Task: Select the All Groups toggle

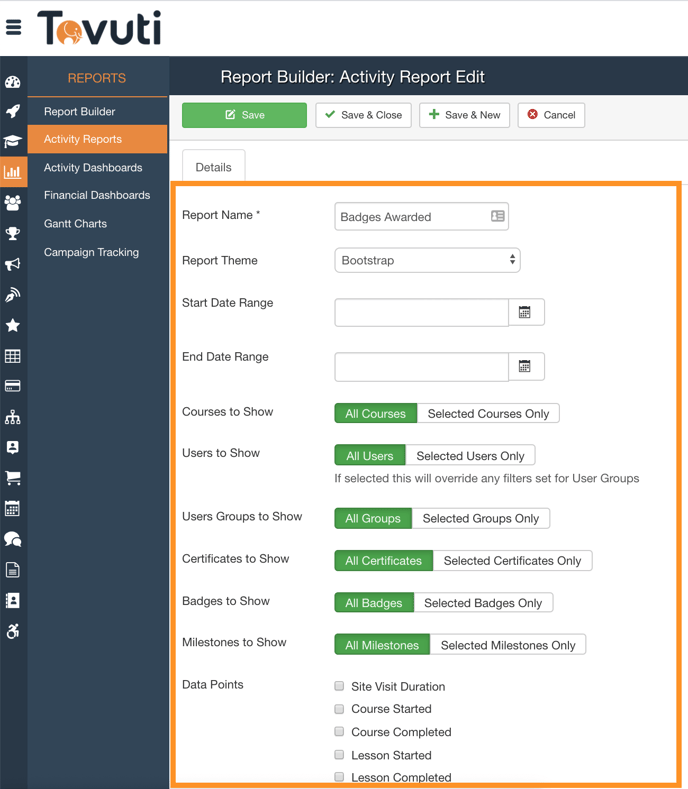Action: click(373, 518)
